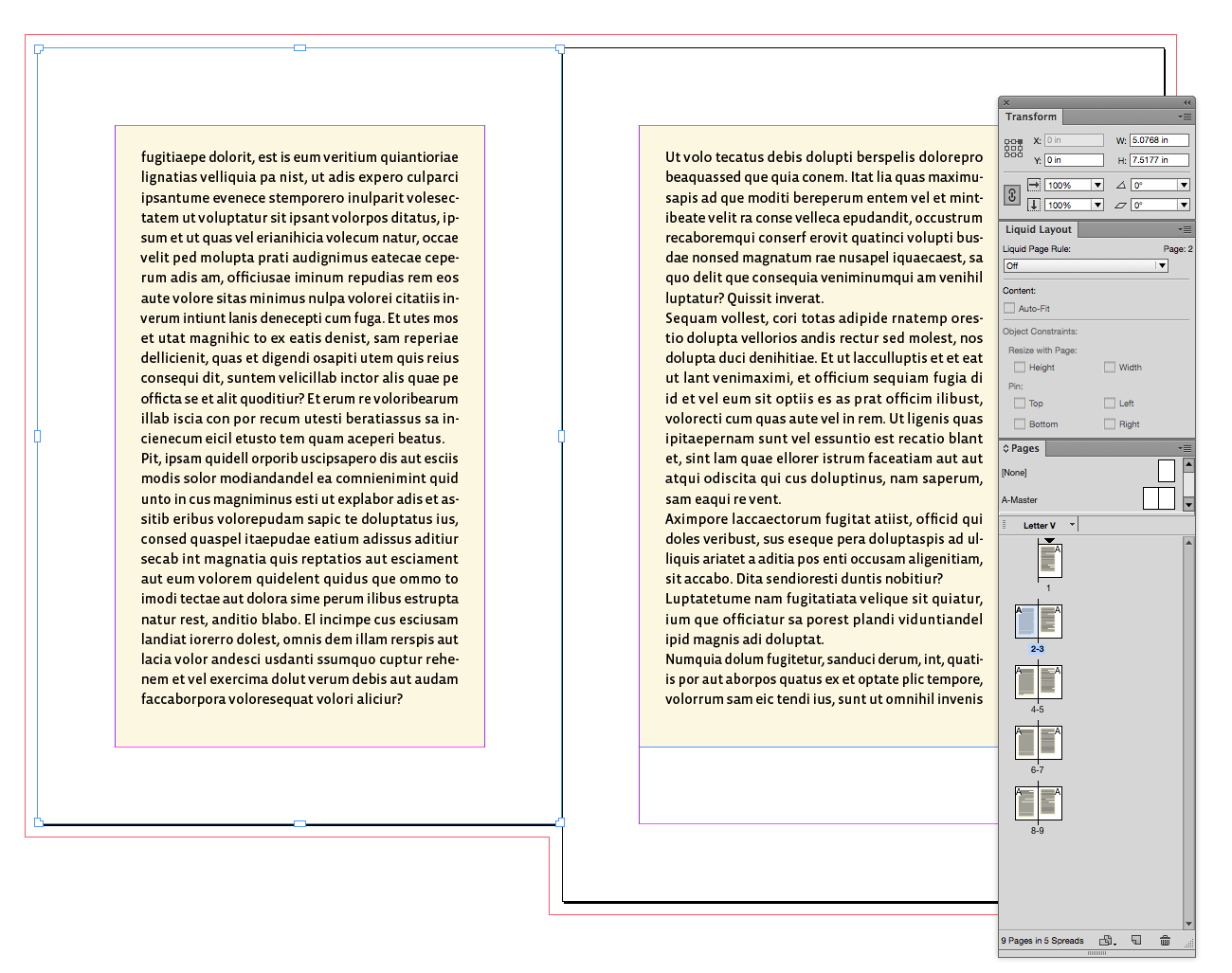Click the Pages panel resize grip

[x=1189, y=944]
